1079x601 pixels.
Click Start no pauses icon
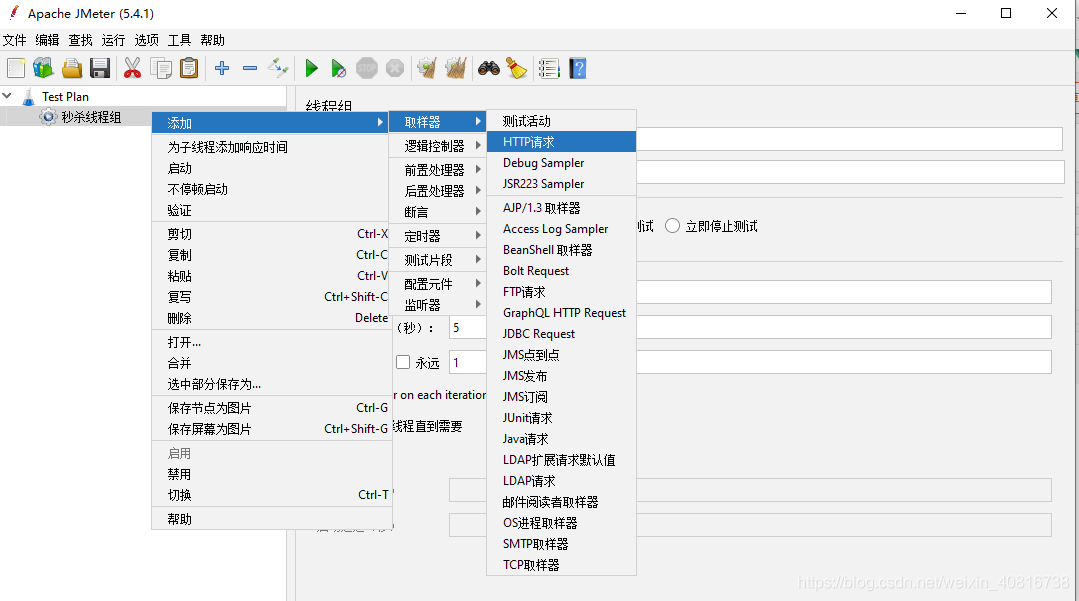coord(339,68)
